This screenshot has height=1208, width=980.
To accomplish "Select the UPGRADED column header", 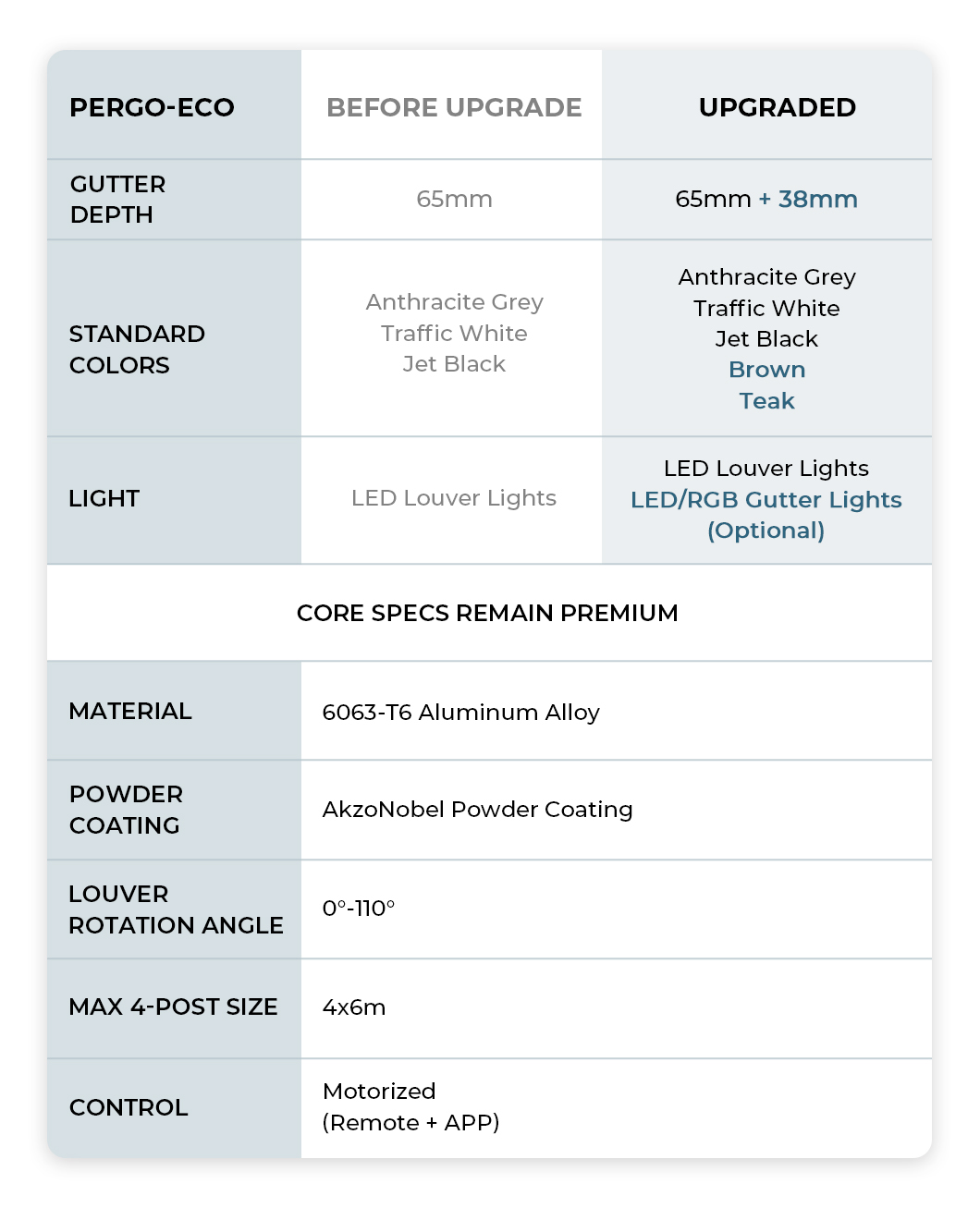I will (777, 107).
